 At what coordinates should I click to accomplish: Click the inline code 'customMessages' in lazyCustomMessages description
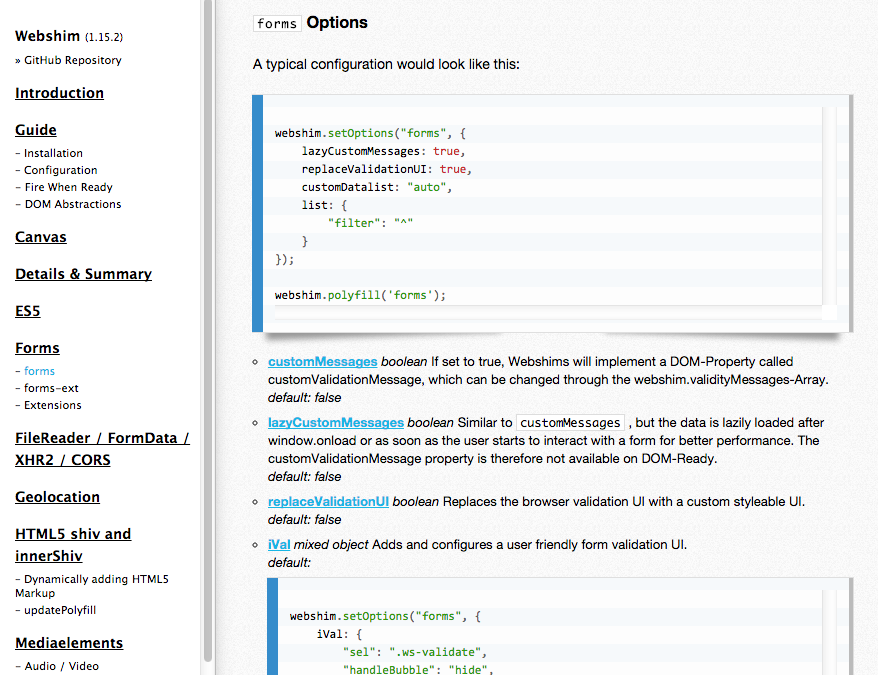[x=570, y=423]
